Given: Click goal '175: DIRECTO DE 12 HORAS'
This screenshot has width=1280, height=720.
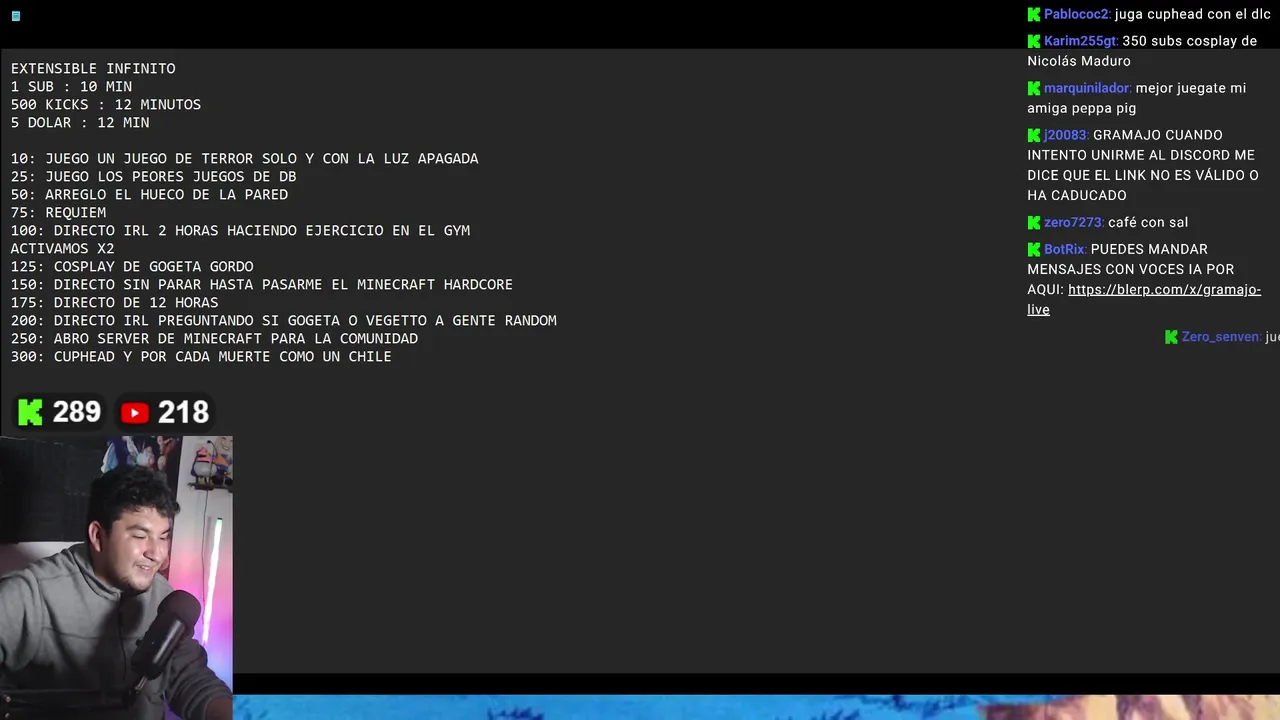Looking at the screenshot, I should [114, 303].
